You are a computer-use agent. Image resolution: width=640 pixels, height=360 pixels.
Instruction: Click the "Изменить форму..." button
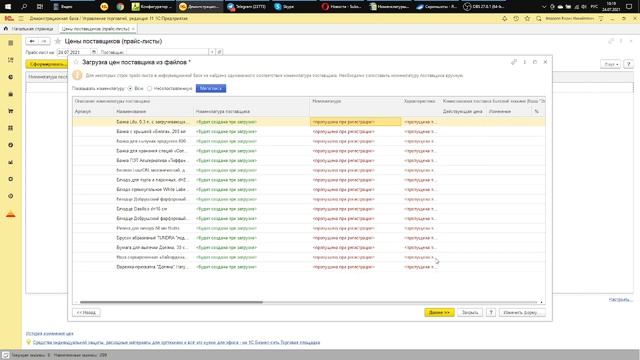[x=522, y=313]
